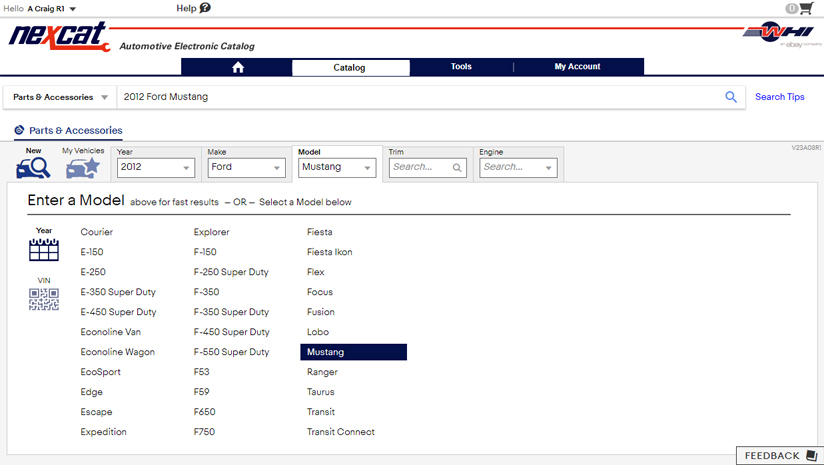Select the Econoline Van model
This screenshot has height=465, width=824.
click(x=111, y=332)
